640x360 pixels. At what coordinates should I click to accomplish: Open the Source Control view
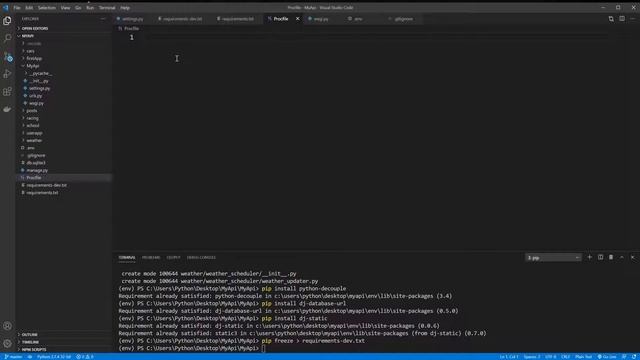point(7,56)
